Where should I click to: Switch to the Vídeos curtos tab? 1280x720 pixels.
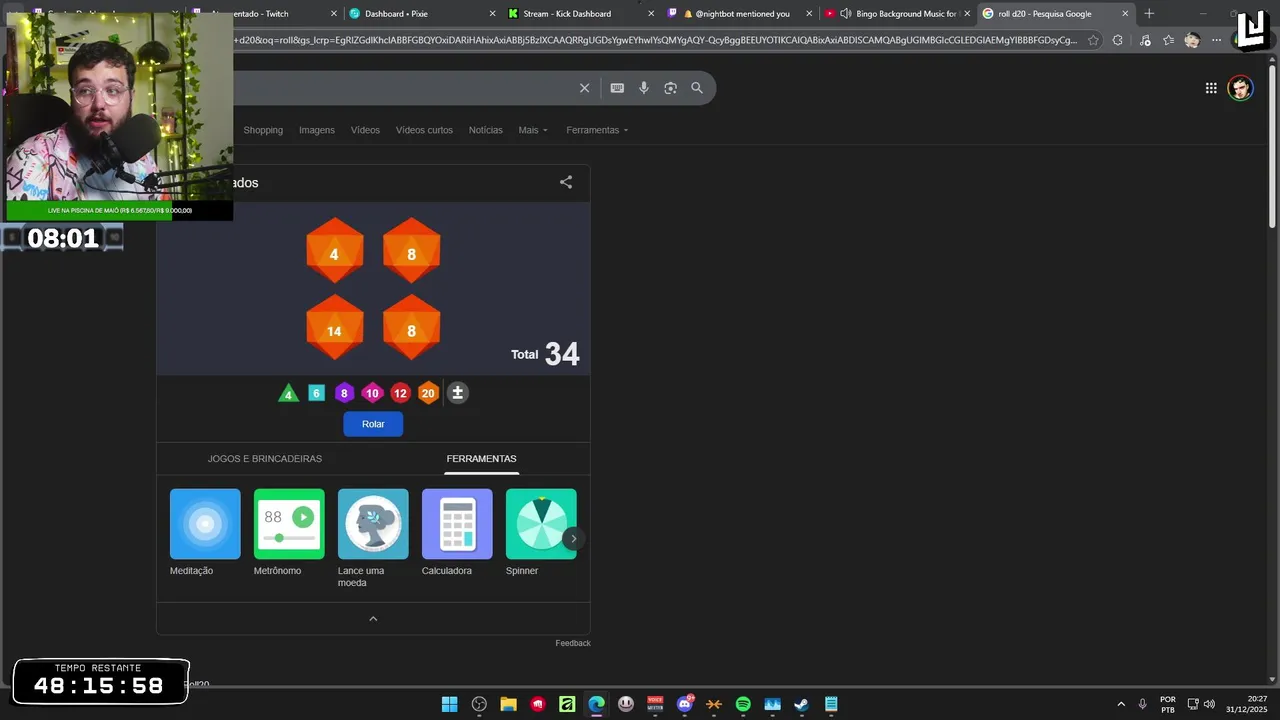pos(424,130)
